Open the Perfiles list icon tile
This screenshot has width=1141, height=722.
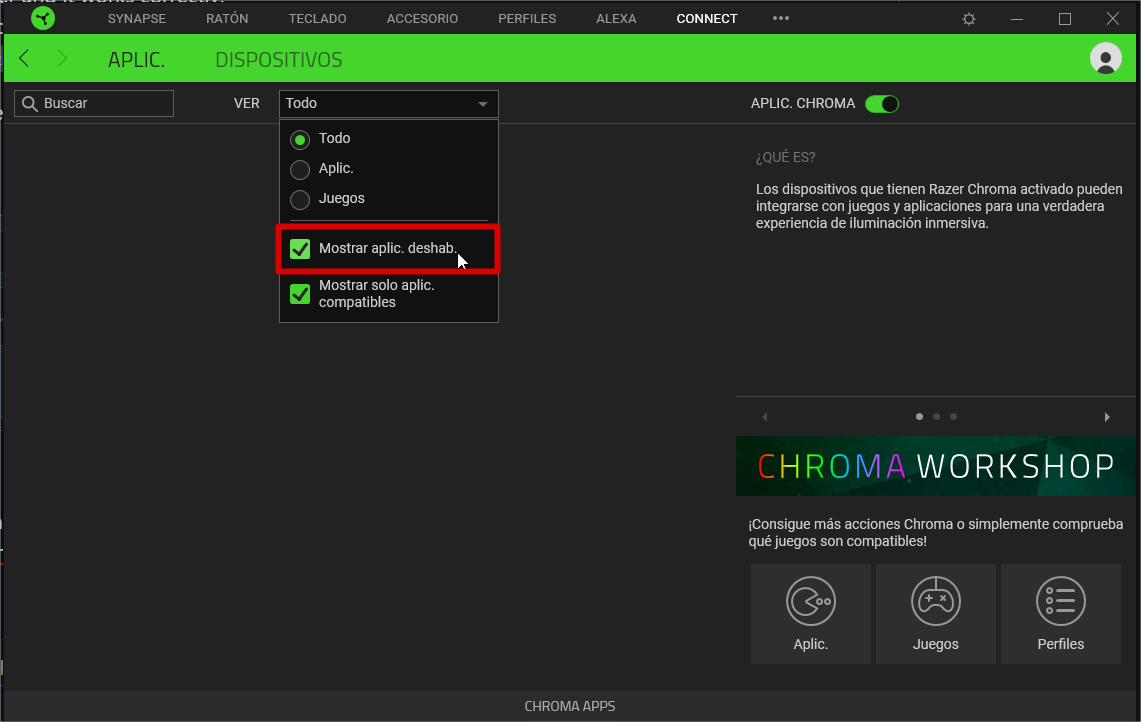[1061, 614]
